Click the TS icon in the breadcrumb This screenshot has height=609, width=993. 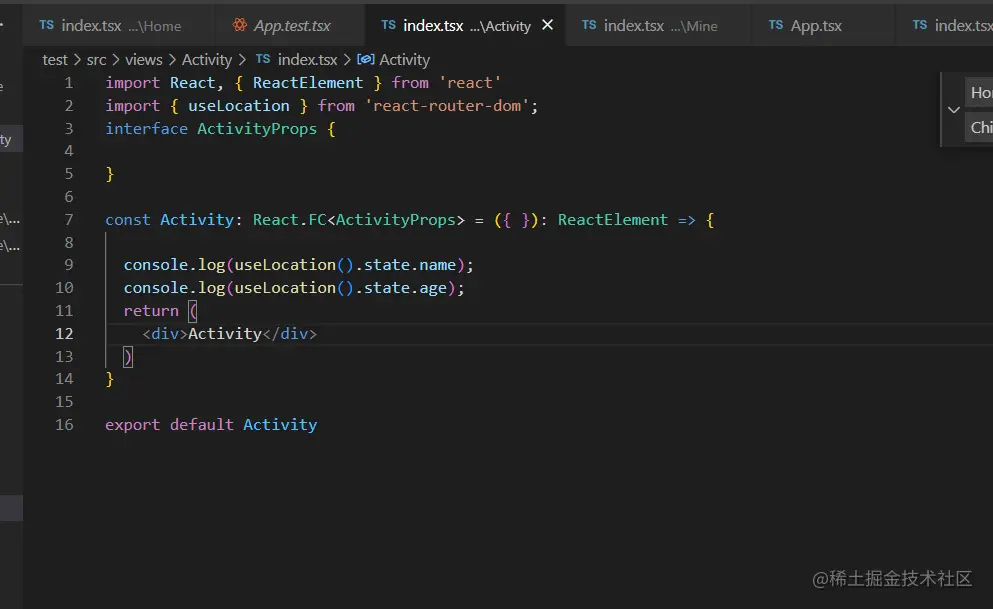coord(263,59)
